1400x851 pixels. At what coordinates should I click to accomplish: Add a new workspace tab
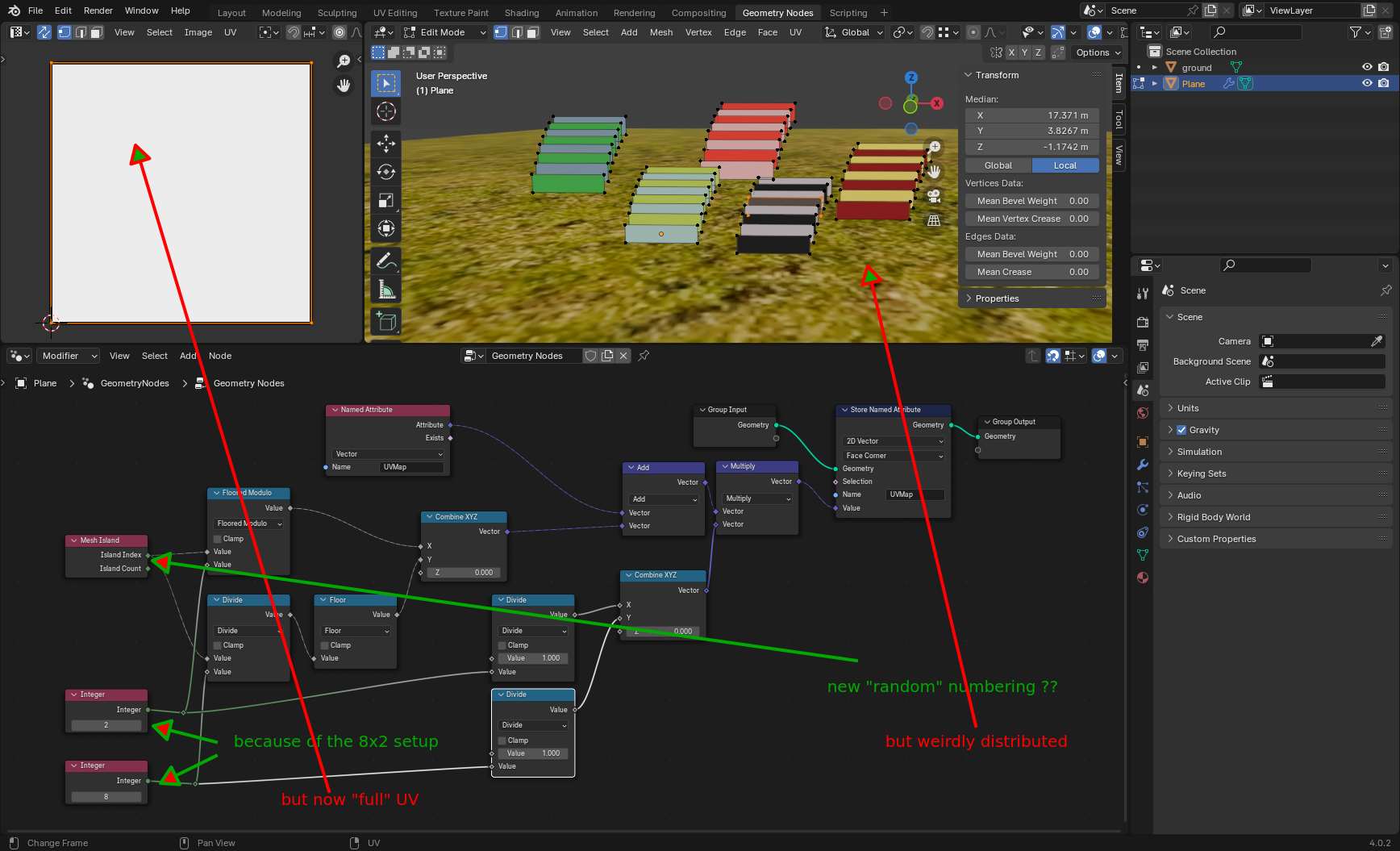(x=884, y=12)
